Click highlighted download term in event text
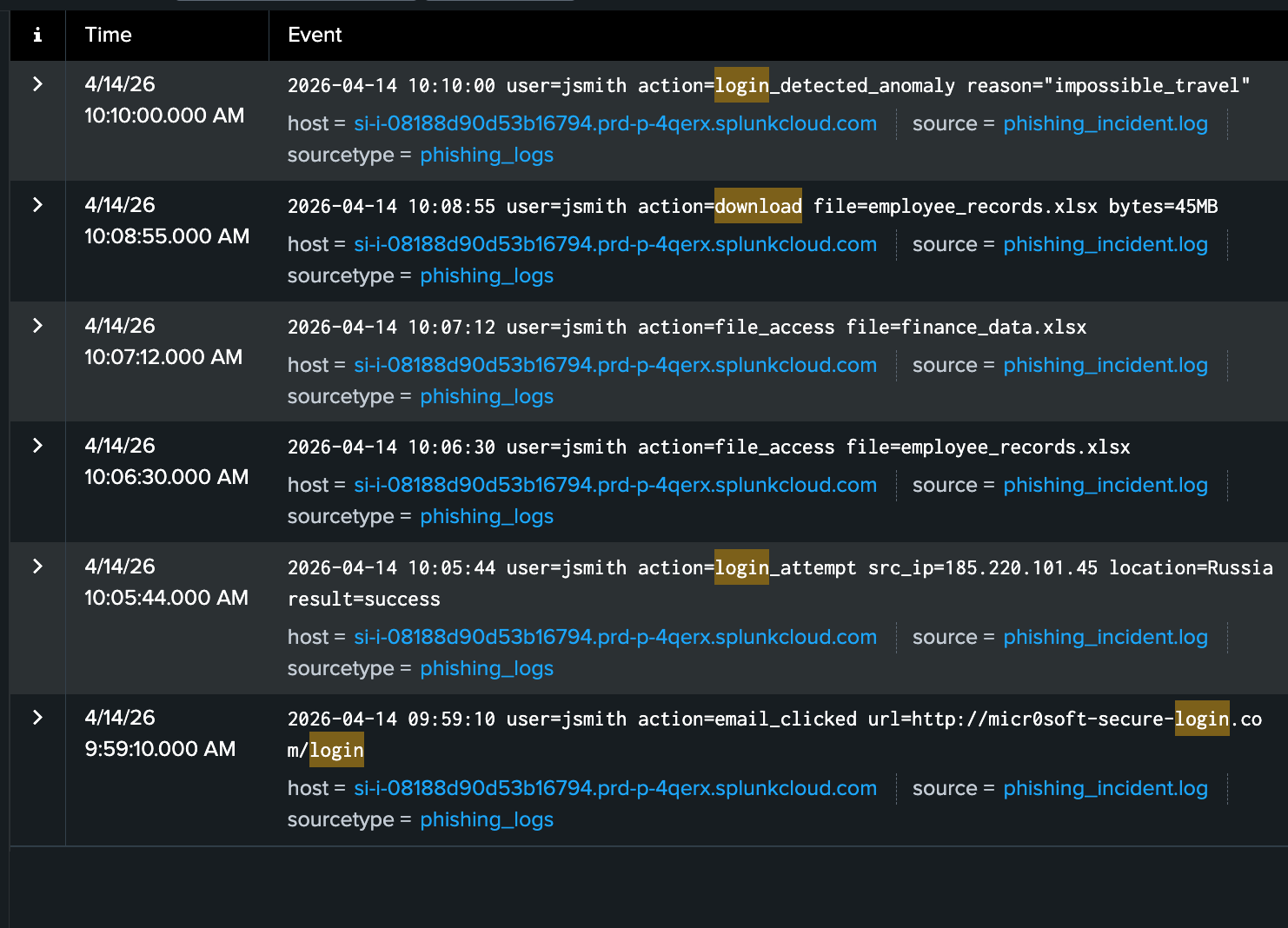Screen dimensions: 1288x928 point(758,206)
